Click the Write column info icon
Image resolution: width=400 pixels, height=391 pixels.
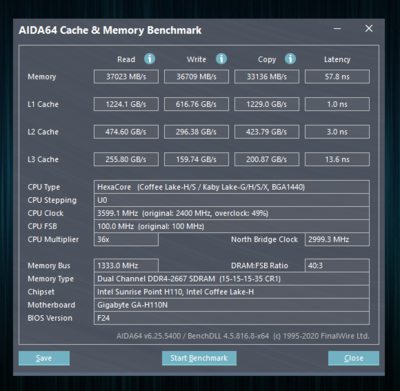221,59
